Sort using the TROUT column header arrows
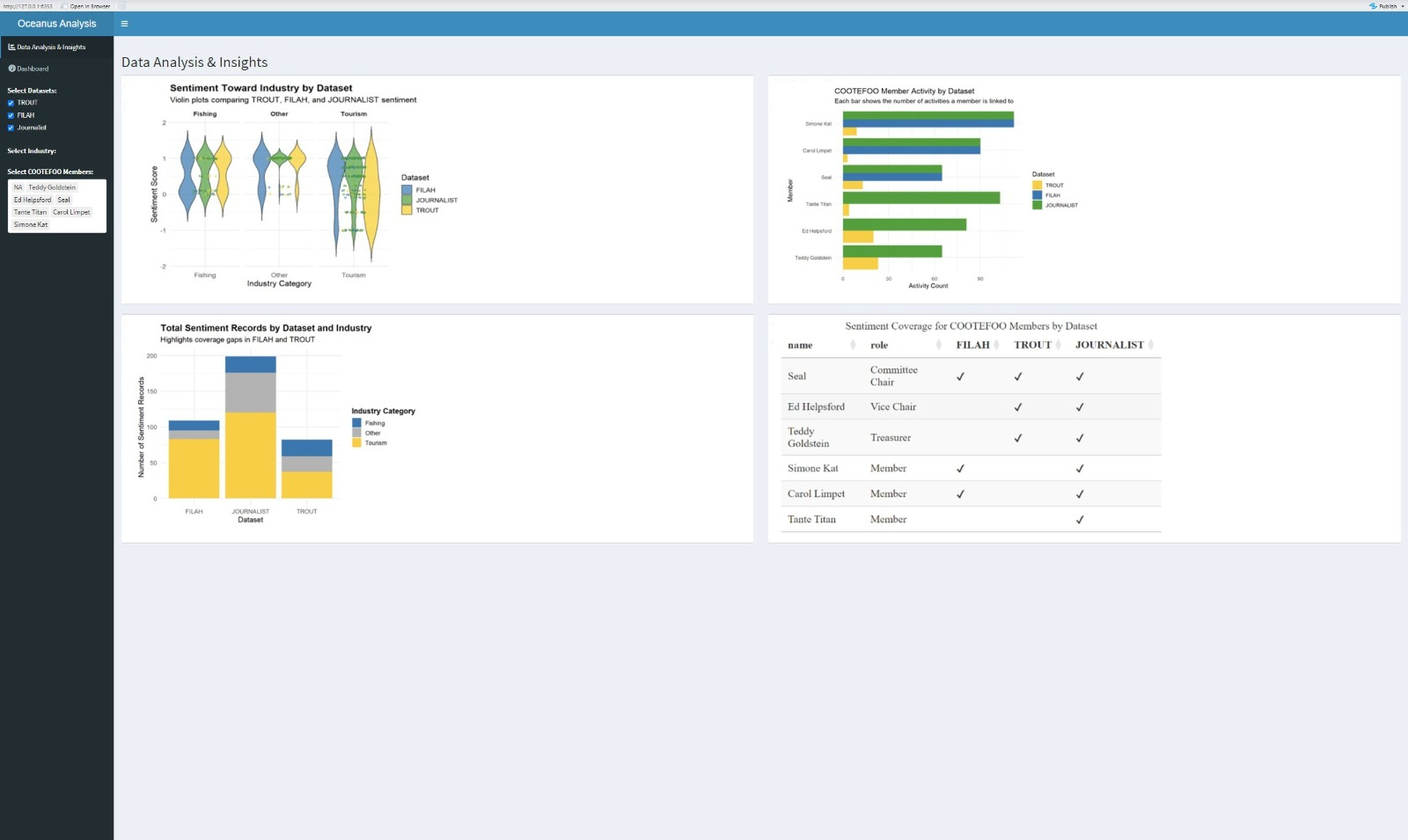The image size is (1408, 840). [1058, 346]
